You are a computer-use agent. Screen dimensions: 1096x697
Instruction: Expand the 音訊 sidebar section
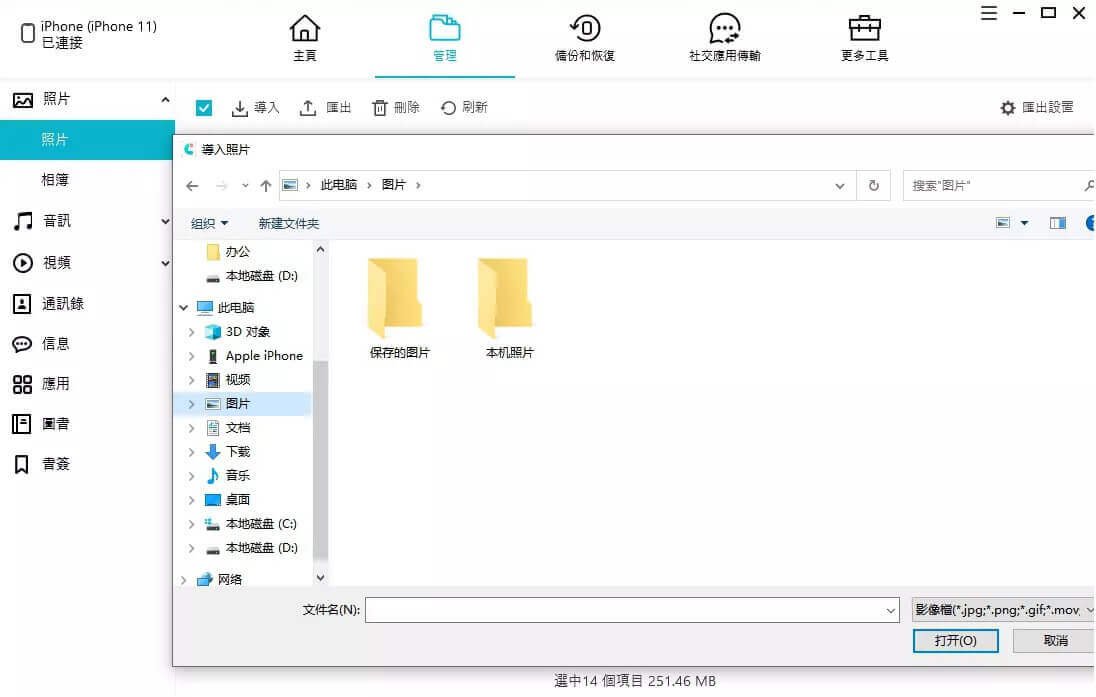pyautogui.click(x=165, y=222)
